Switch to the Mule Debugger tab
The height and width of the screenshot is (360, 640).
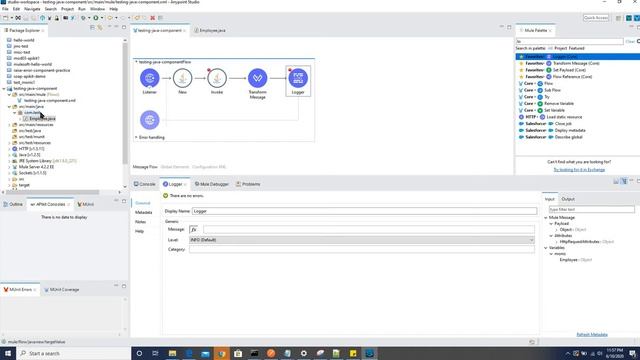point(211,184)
